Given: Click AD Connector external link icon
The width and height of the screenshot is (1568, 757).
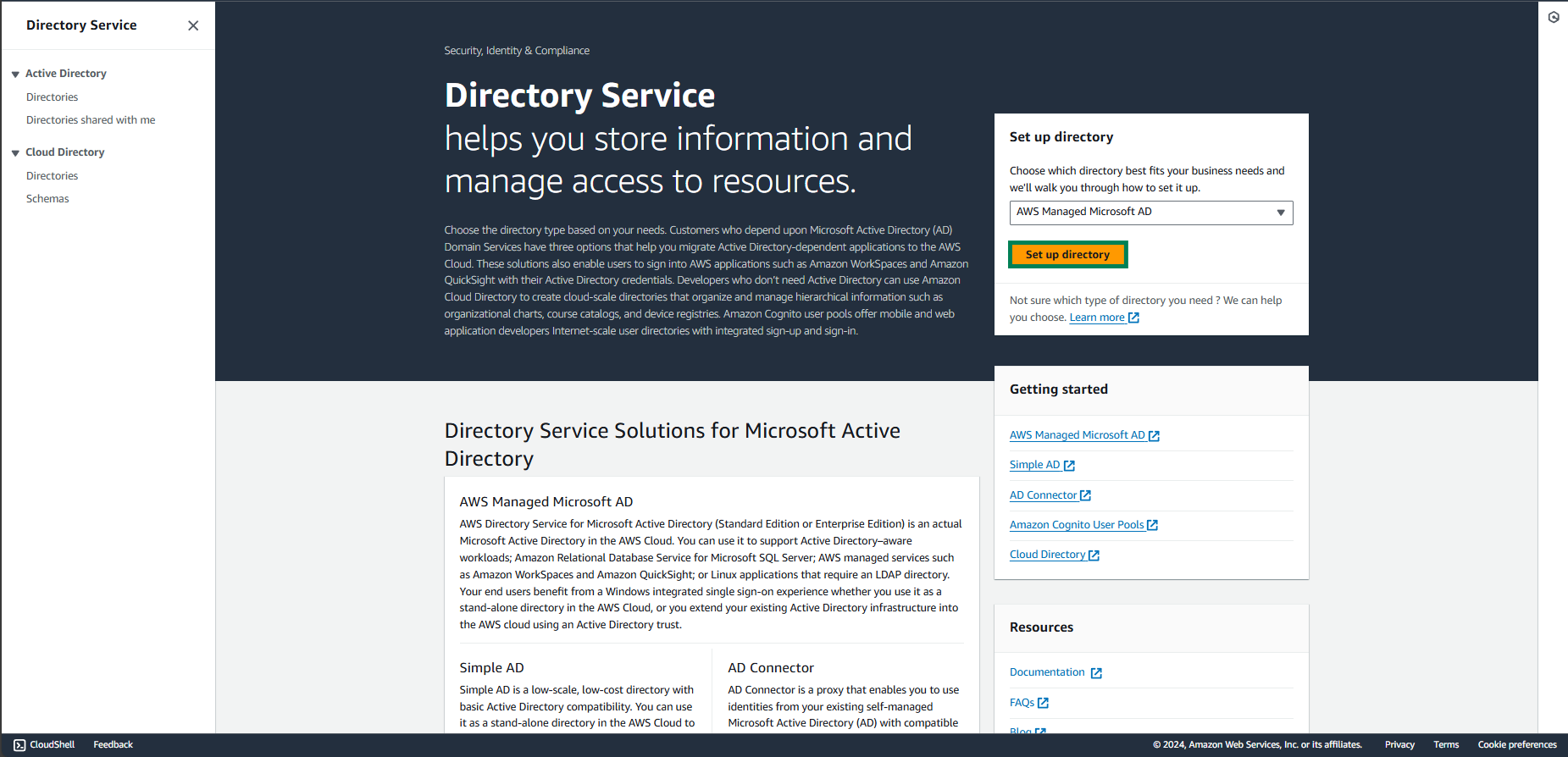Looking at the screenshot, I should pyautogui.click(x=1085, y=496).
